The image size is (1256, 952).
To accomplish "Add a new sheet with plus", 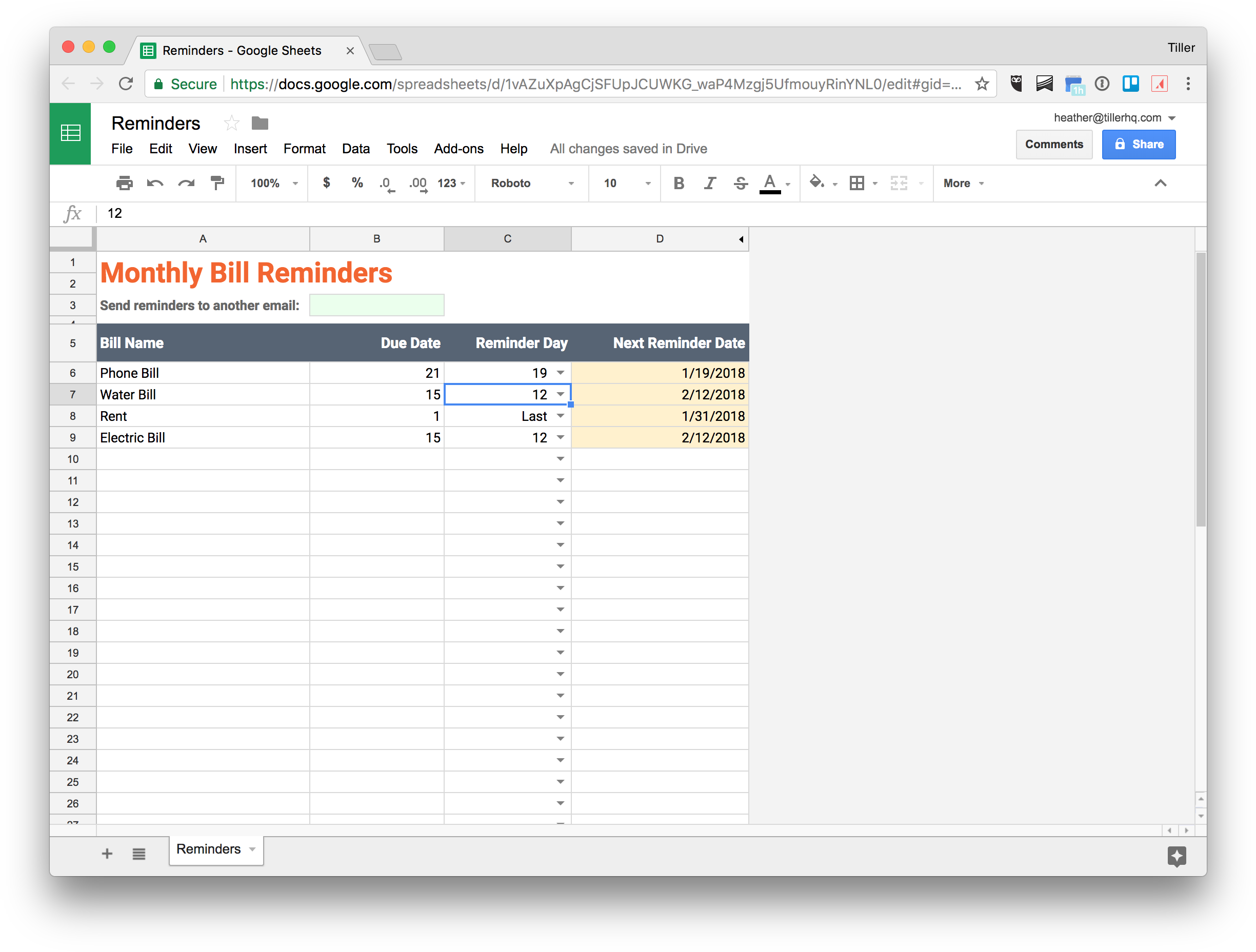I will pyautogui.click(x=107, y=853).
